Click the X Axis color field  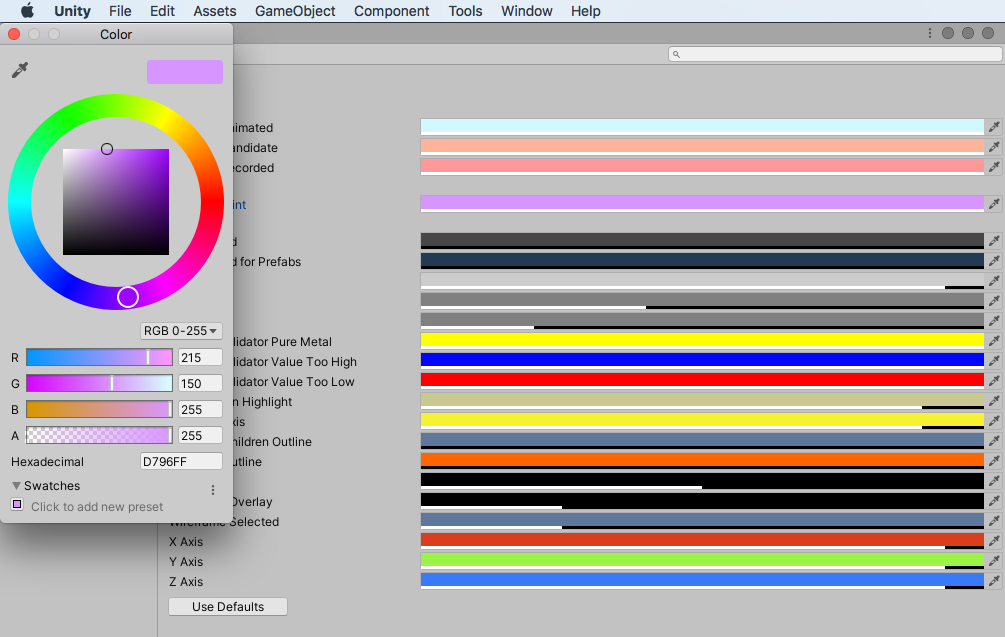tap(702, 541)
